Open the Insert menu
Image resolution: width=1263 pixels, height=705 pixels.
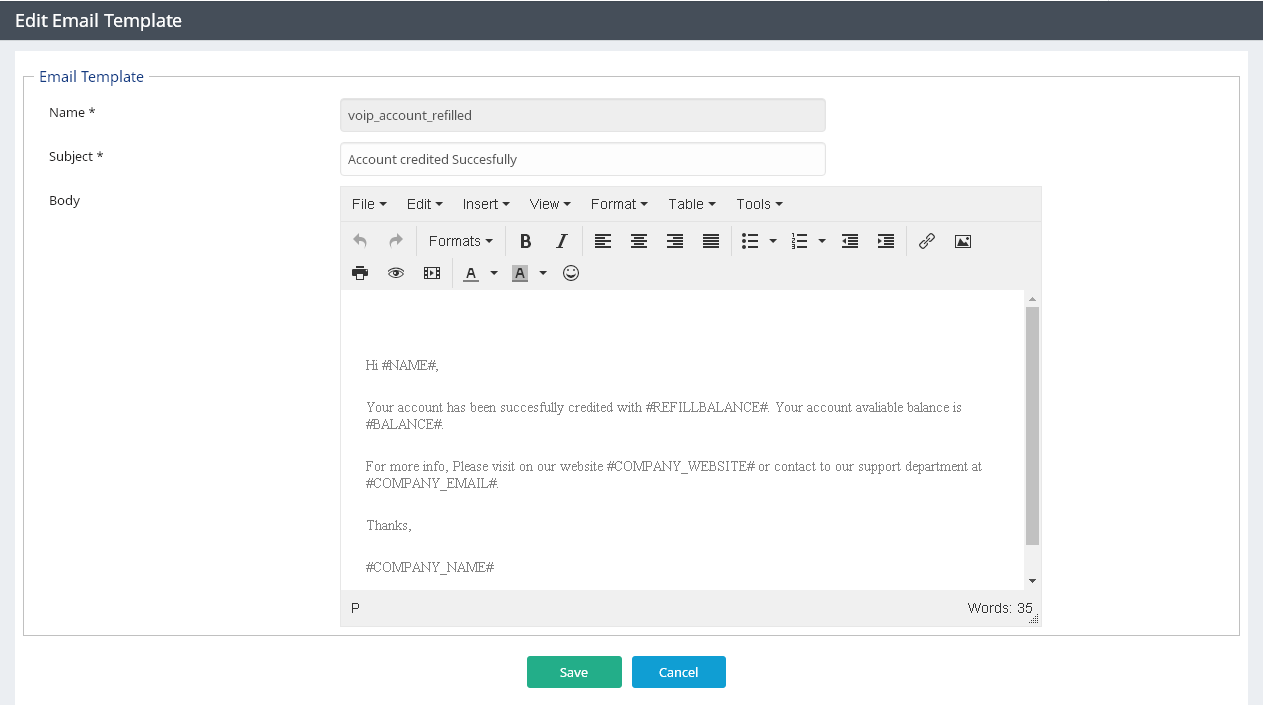click(486, 204)
